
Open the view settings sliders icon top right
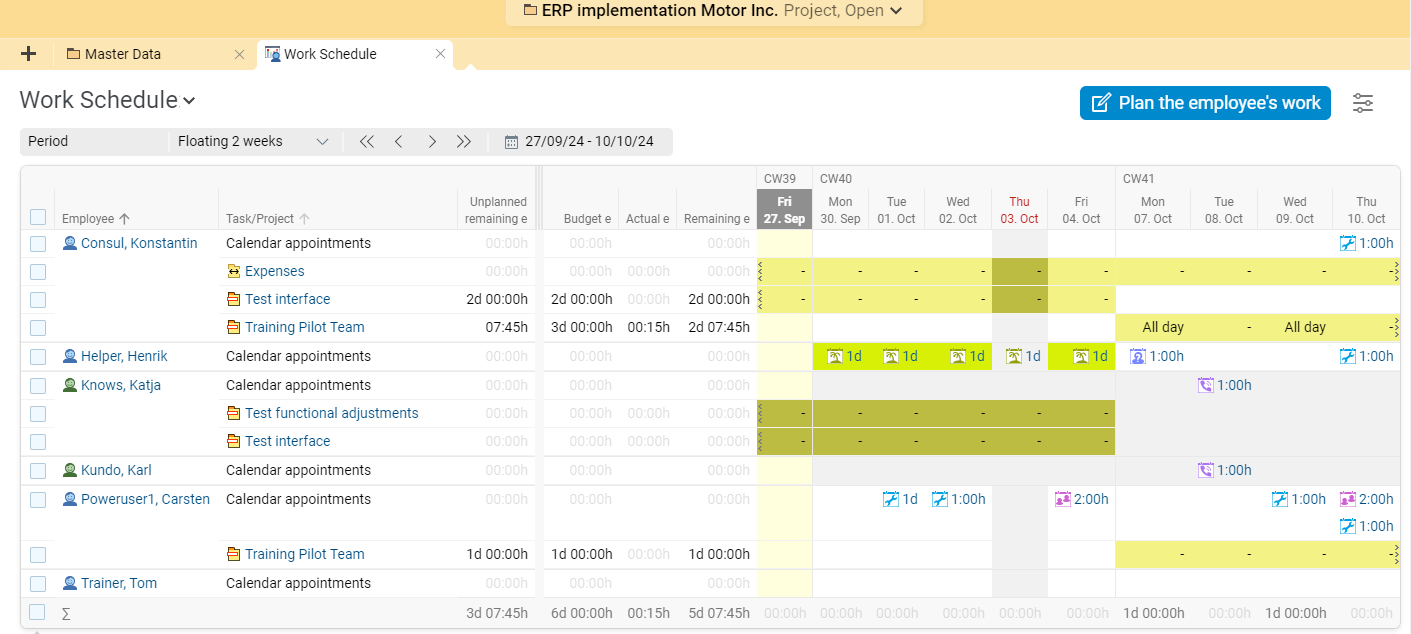[1363, 103]
